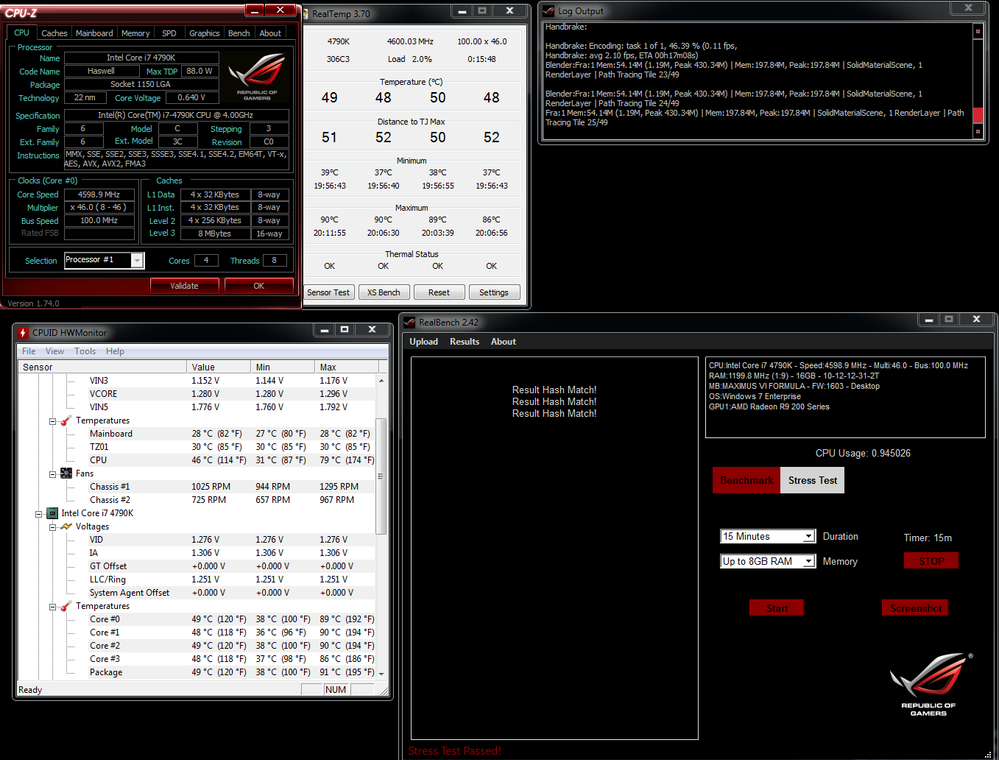This screenshot has height=760, width=999.
Task: Click the RealTemp title bar icon
Action: (306, 13)
